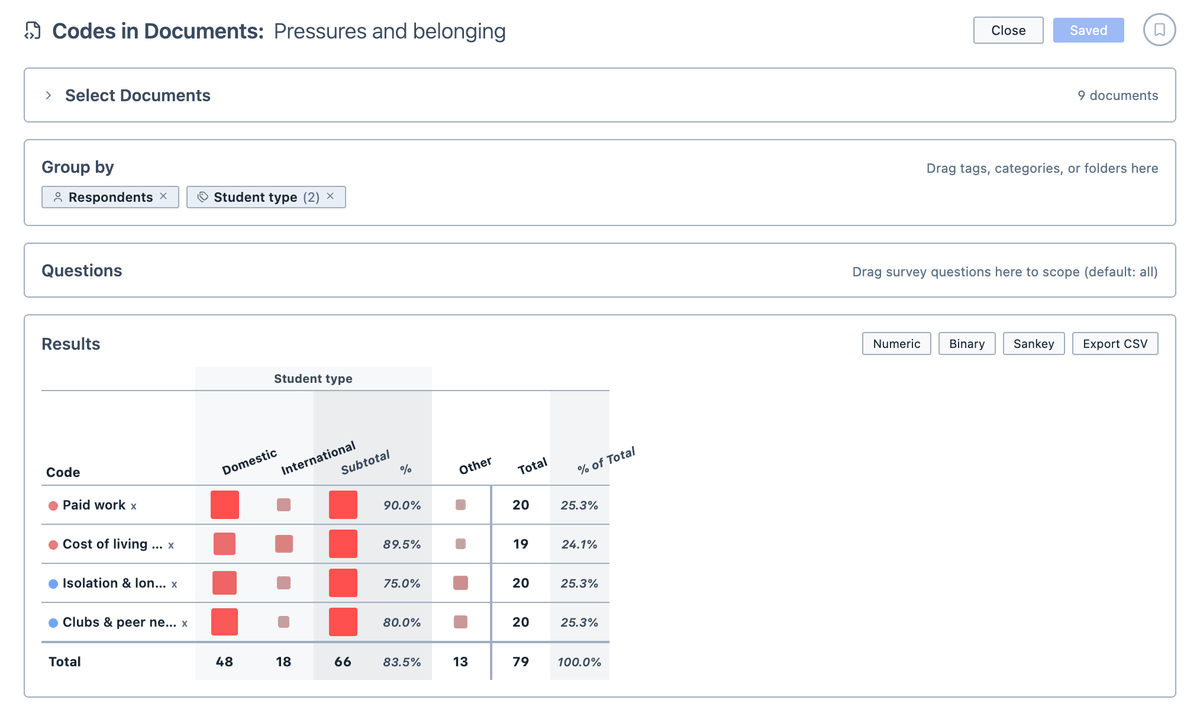
Task: Click the blue dot beside Isolation code
Action: [53, 584]
